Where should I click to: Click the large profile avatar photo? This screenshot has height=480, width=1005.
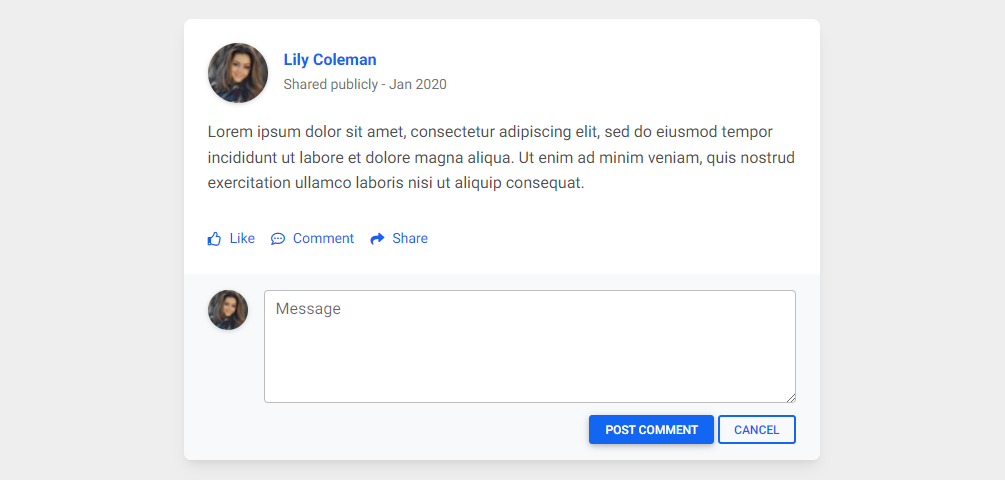tap(238, 73)
